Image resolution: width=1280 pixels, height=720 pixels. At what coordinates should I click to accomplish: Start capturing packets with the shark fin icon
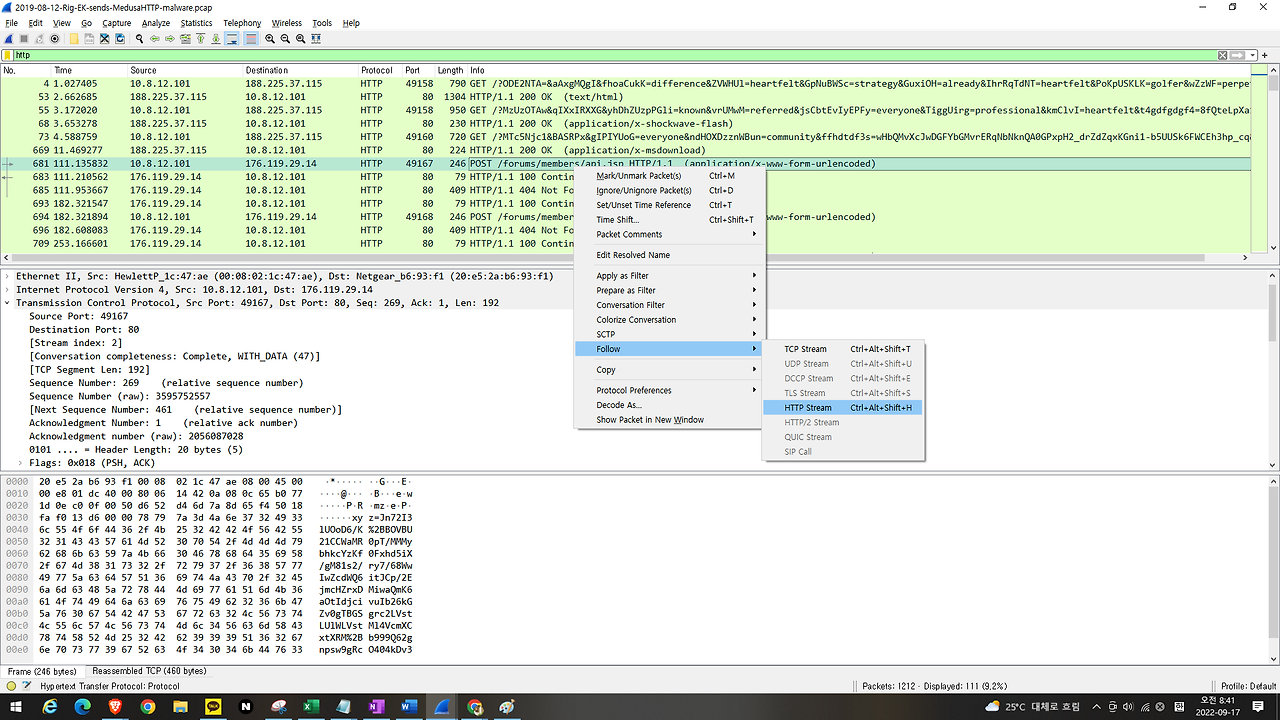pyautogui.click(x=9, y=38)
